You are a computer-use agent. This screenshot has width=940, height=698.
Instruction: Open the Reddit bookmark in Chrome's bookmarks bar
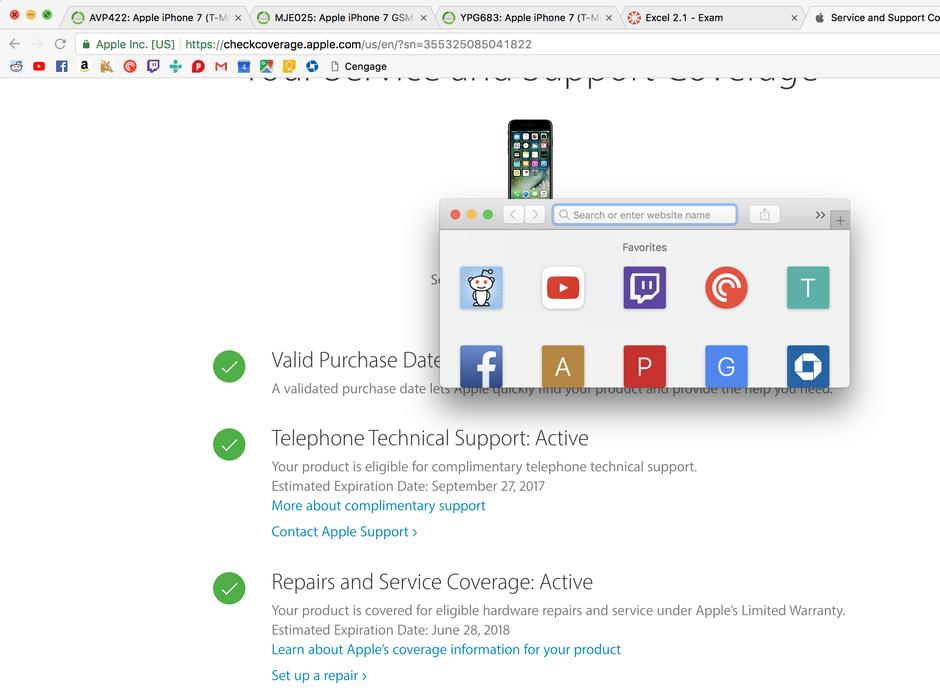tap(16, 66)
